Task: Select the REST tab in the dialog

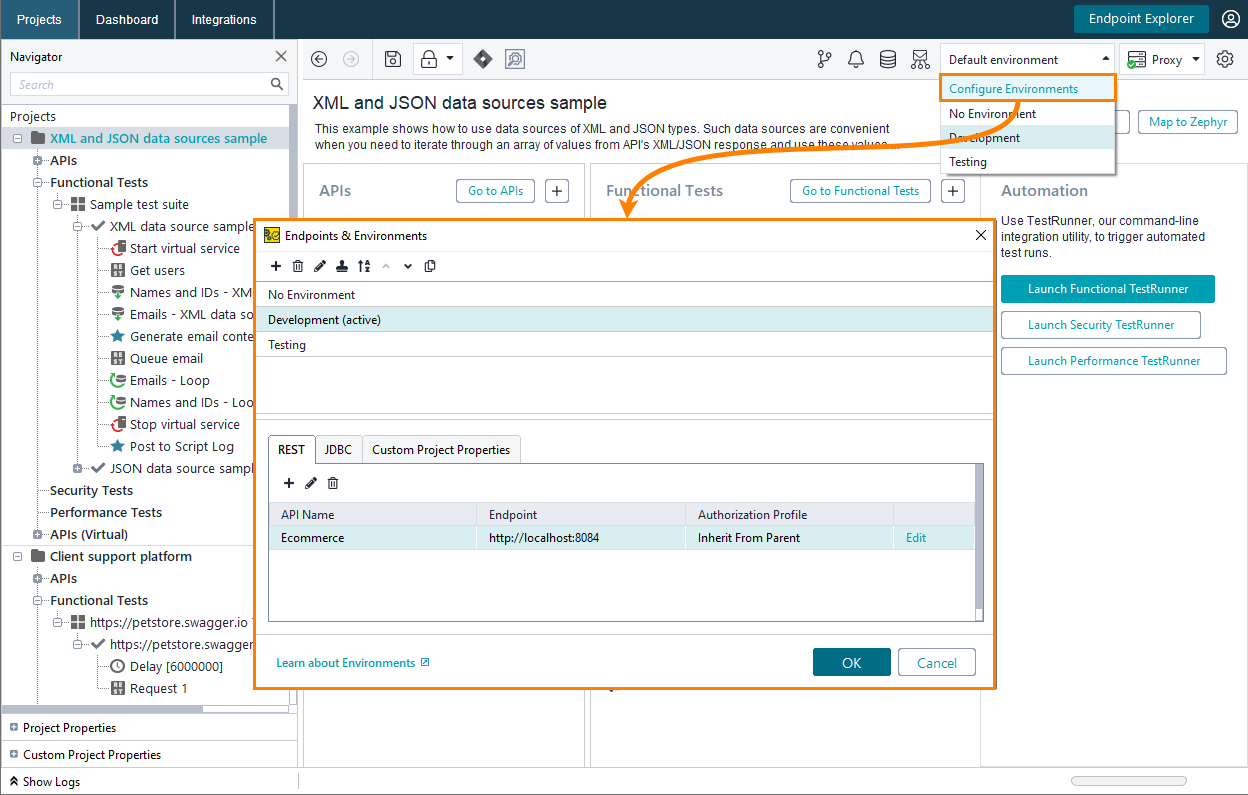Action: pos(292,450)
